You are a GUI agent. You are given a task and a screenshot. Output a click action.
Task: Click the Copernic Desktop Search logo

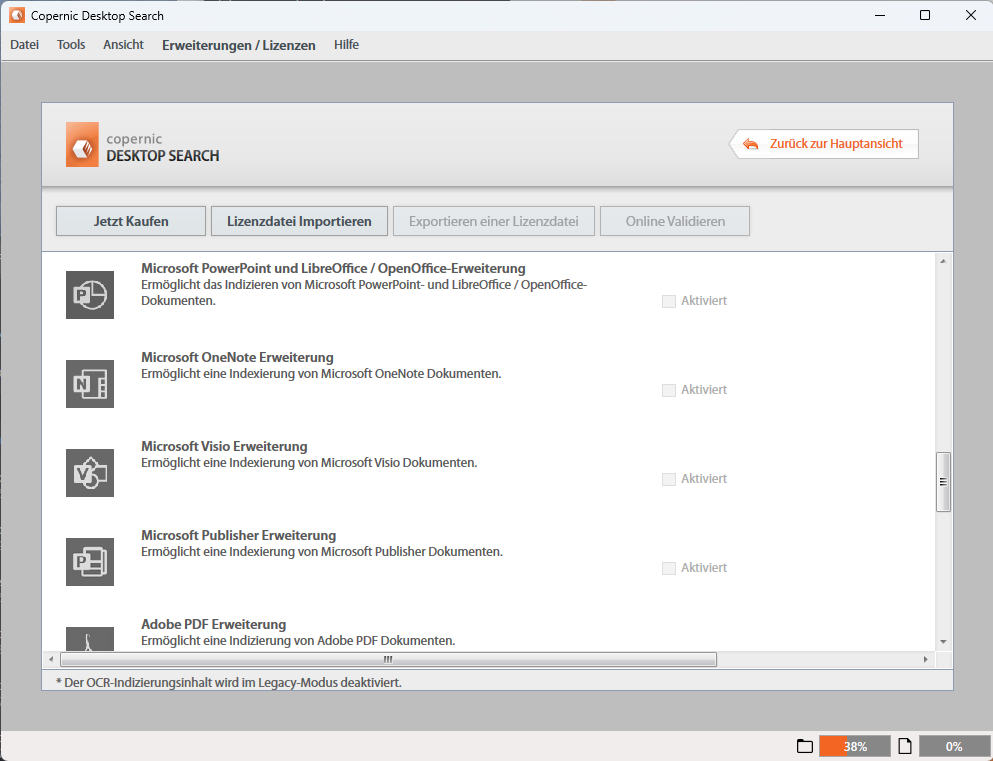[130, 144]
